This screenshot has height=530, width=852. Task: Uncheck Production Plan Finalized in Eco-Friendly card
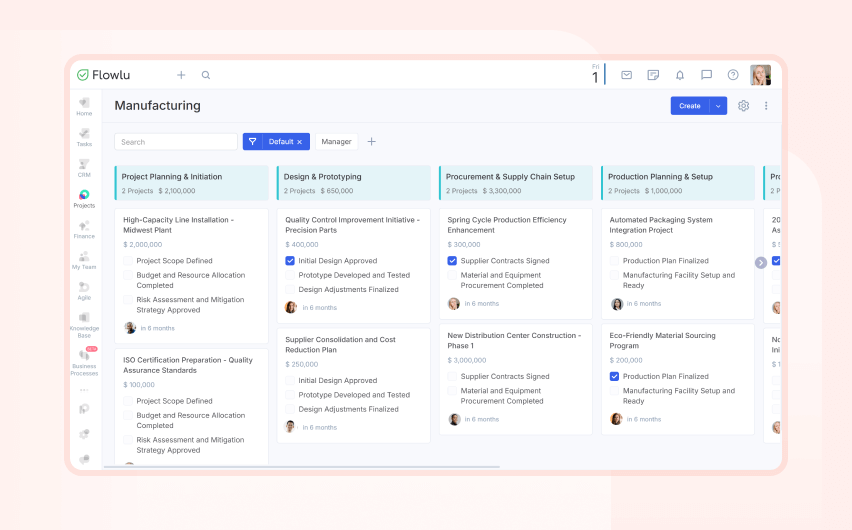point(614,377)
